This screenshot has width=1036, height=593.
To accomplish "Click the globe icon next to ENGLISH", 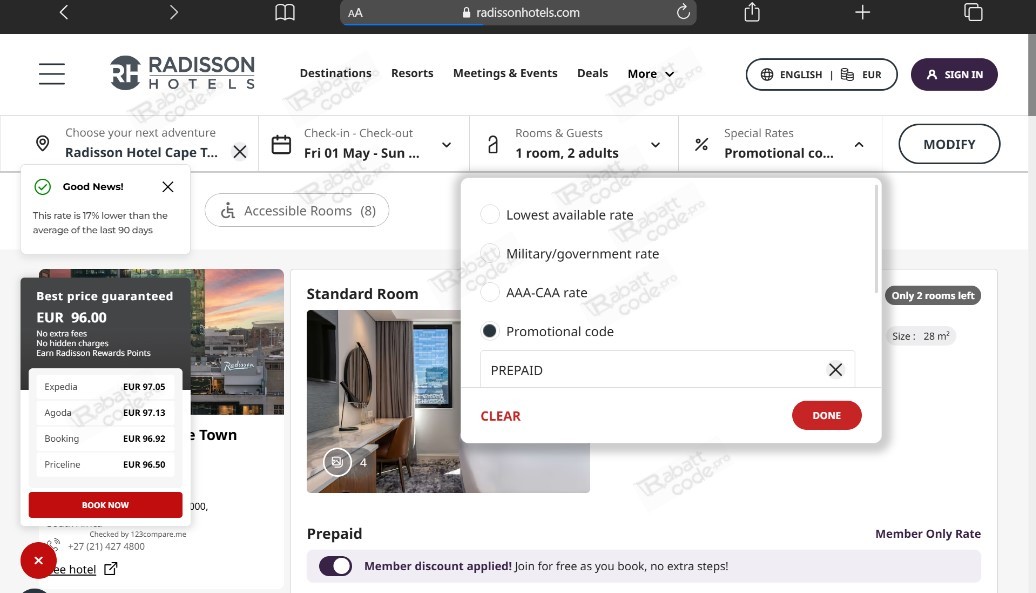I will (767, 73).
